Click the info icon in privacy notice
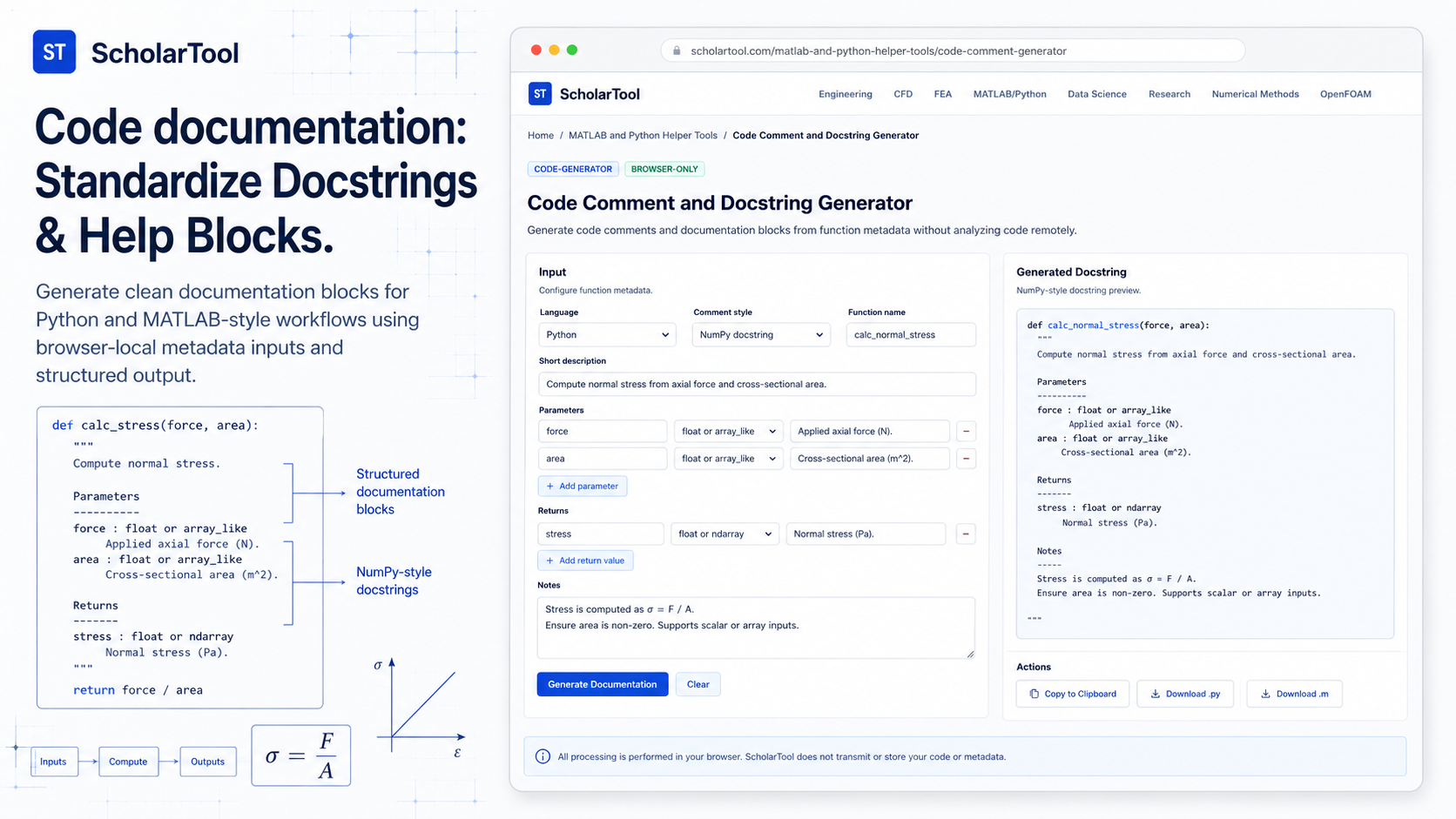 (x=543, y=756)
